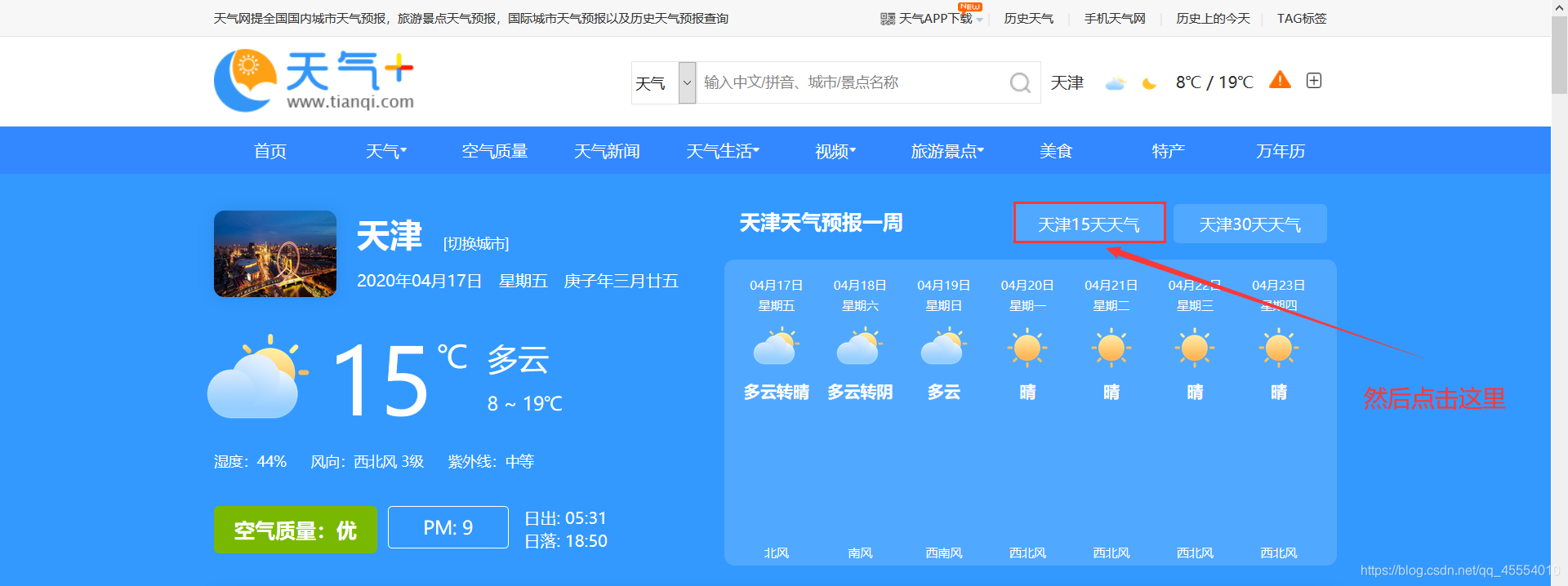The image size is (1568, 586).
Task: Click the 日落: 18:50 text
Action: [x=565, y=541]
